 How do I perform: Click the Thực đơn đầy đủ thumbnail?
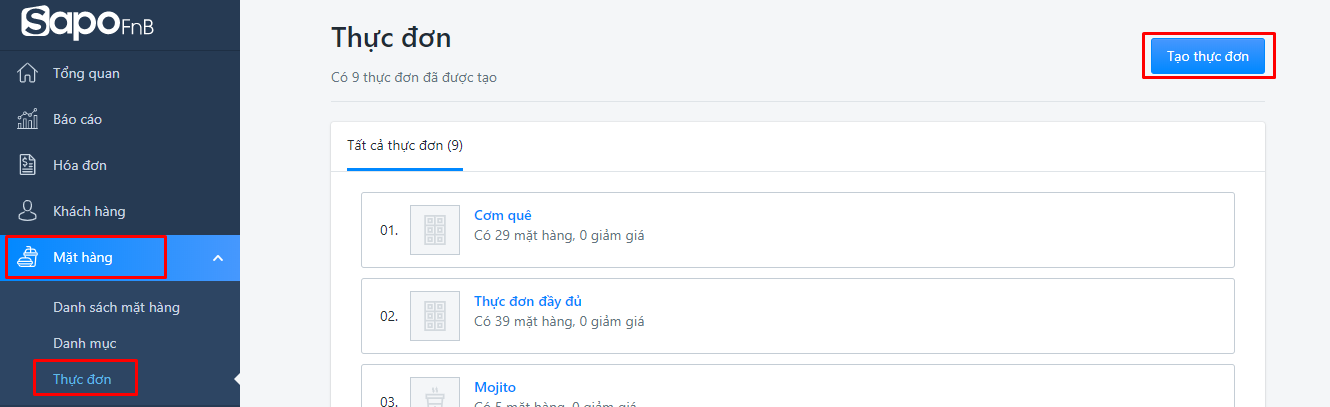pyautogui.click(x=435, y=316)
